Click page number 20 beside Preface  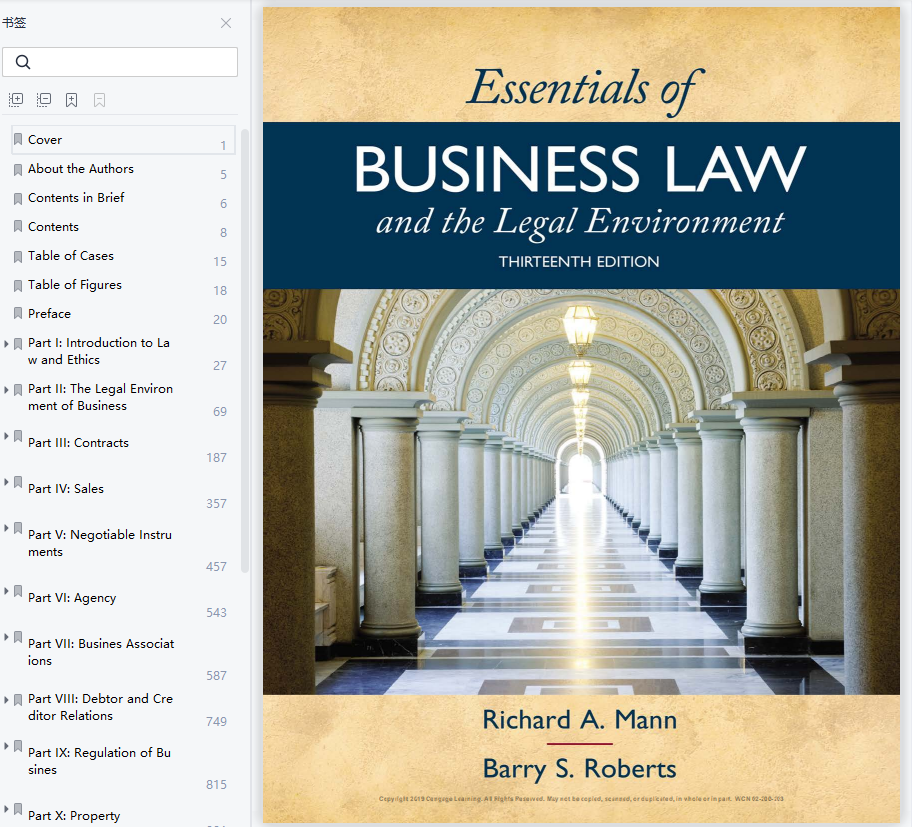(220, 319)
